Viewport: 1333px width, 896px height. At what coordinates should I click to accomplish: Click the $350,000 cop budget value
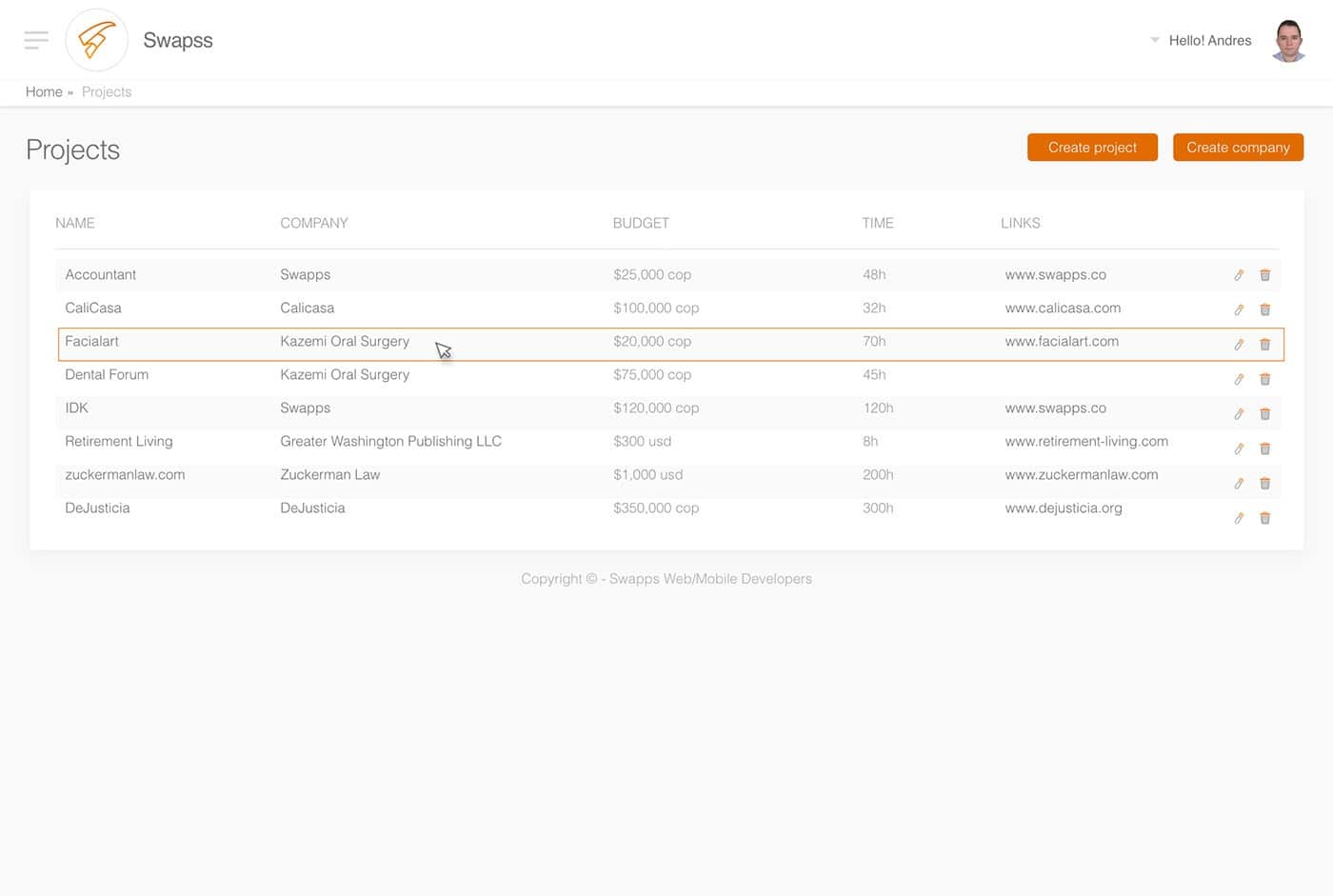pos(656,508)
